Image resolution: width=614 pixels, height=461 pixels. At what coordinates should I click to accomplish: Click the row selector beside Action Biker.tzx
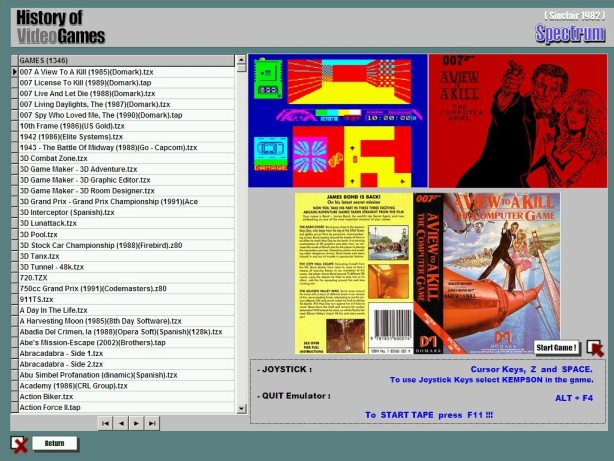click(x=14, y=396)
